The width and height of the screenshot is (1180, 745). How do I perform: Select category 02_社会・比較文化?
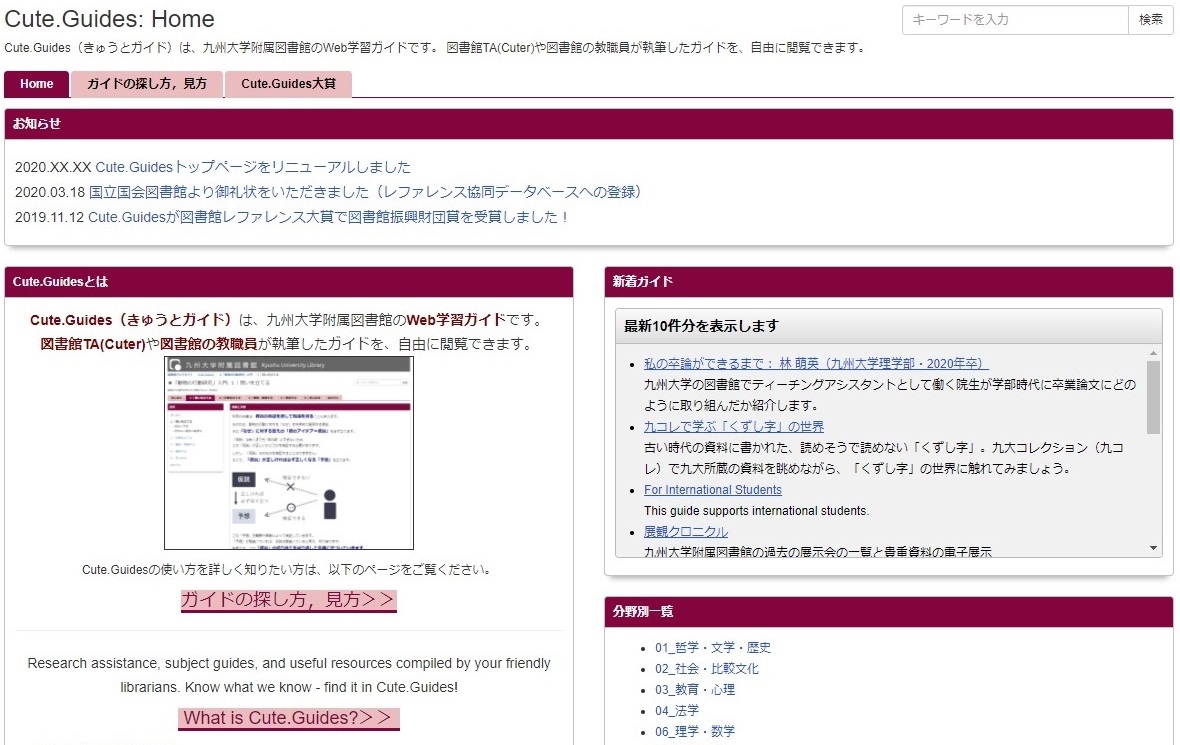click(707, 668)
